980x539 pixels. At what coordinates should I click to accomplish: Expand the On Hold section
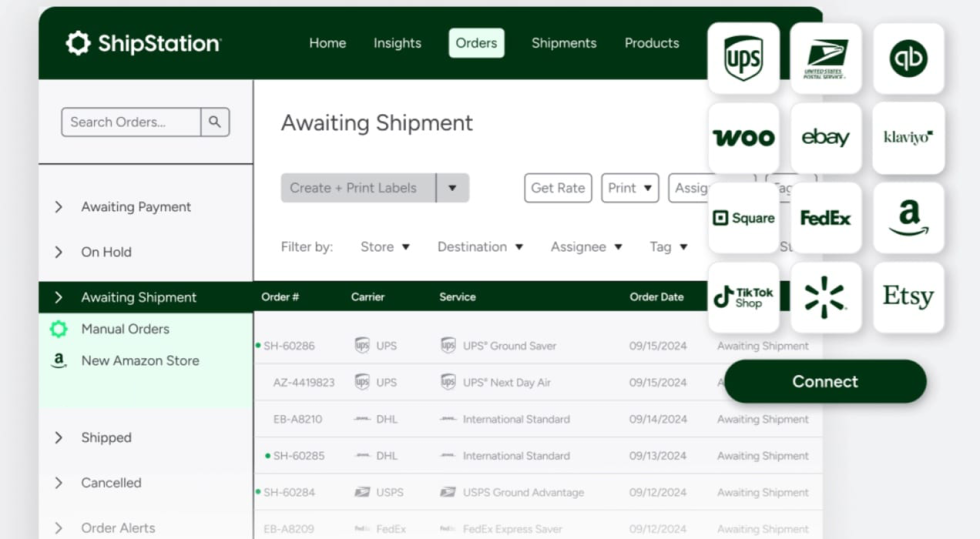59,252
